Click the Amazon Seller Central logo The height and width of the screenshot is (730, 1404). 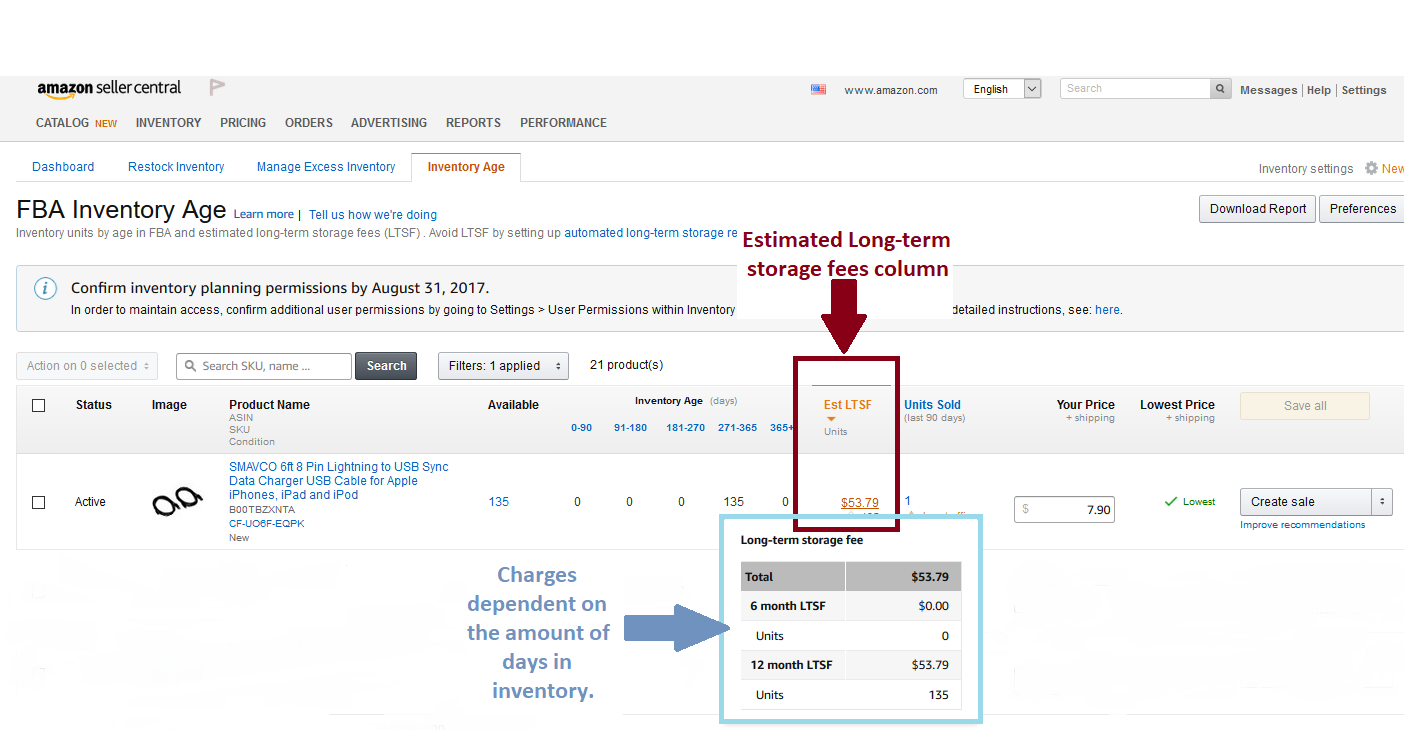pyautogui.click(x=109, y=88)
